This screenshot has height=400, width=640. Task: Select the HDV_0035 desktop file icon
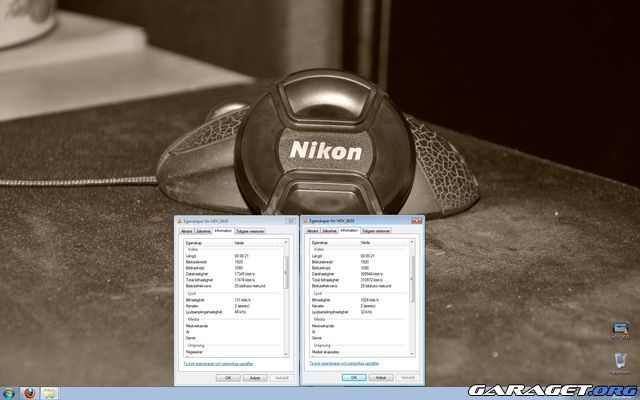(x=619, y=330)
